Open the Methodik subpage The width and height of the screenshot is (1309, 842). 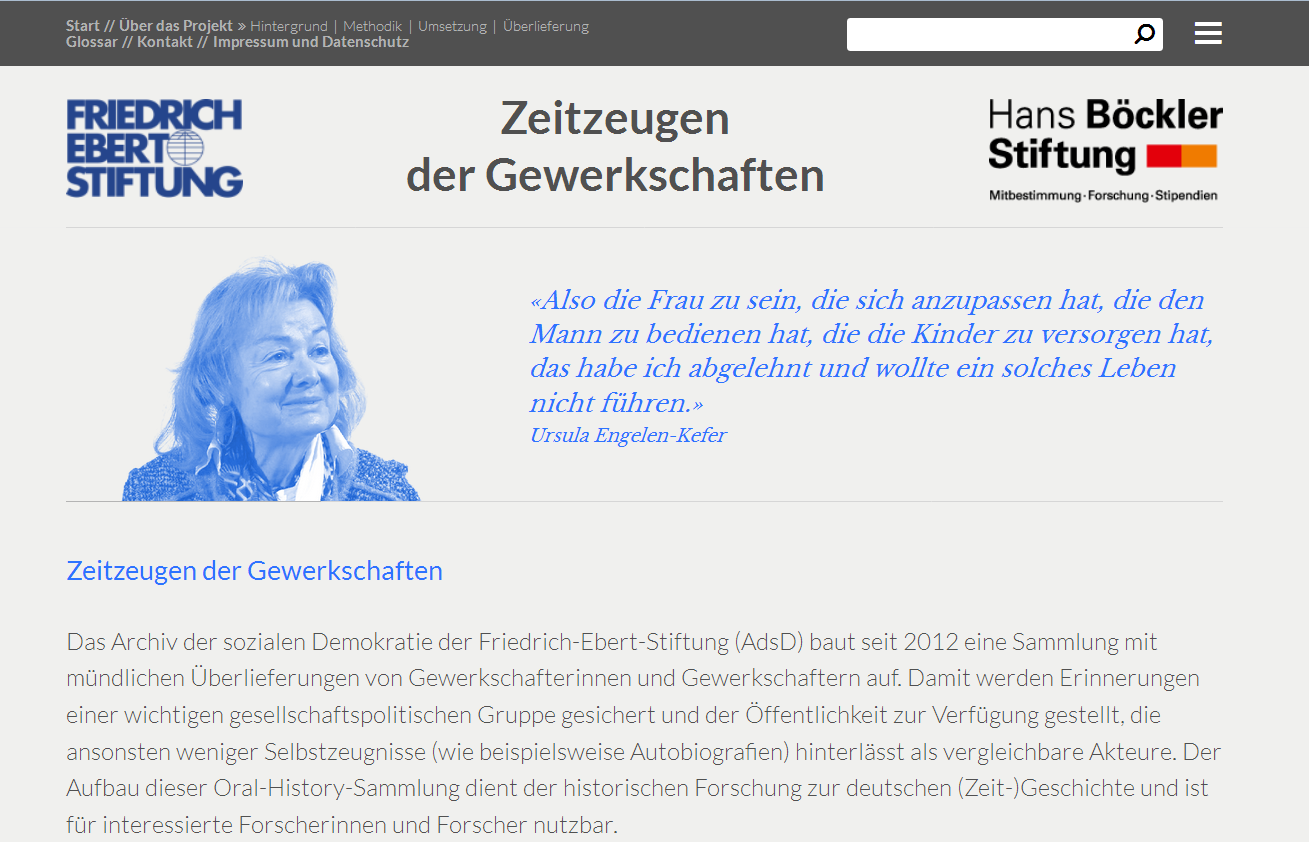372,26
